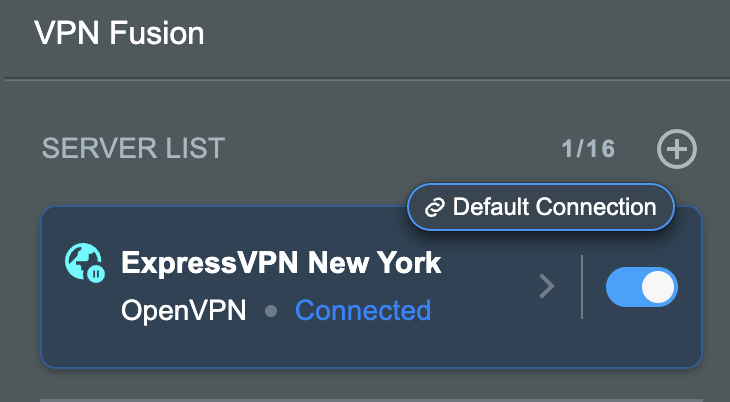Click the SERVER LIST section label
This screenshot has height=402, width=730.
point(133,148)
